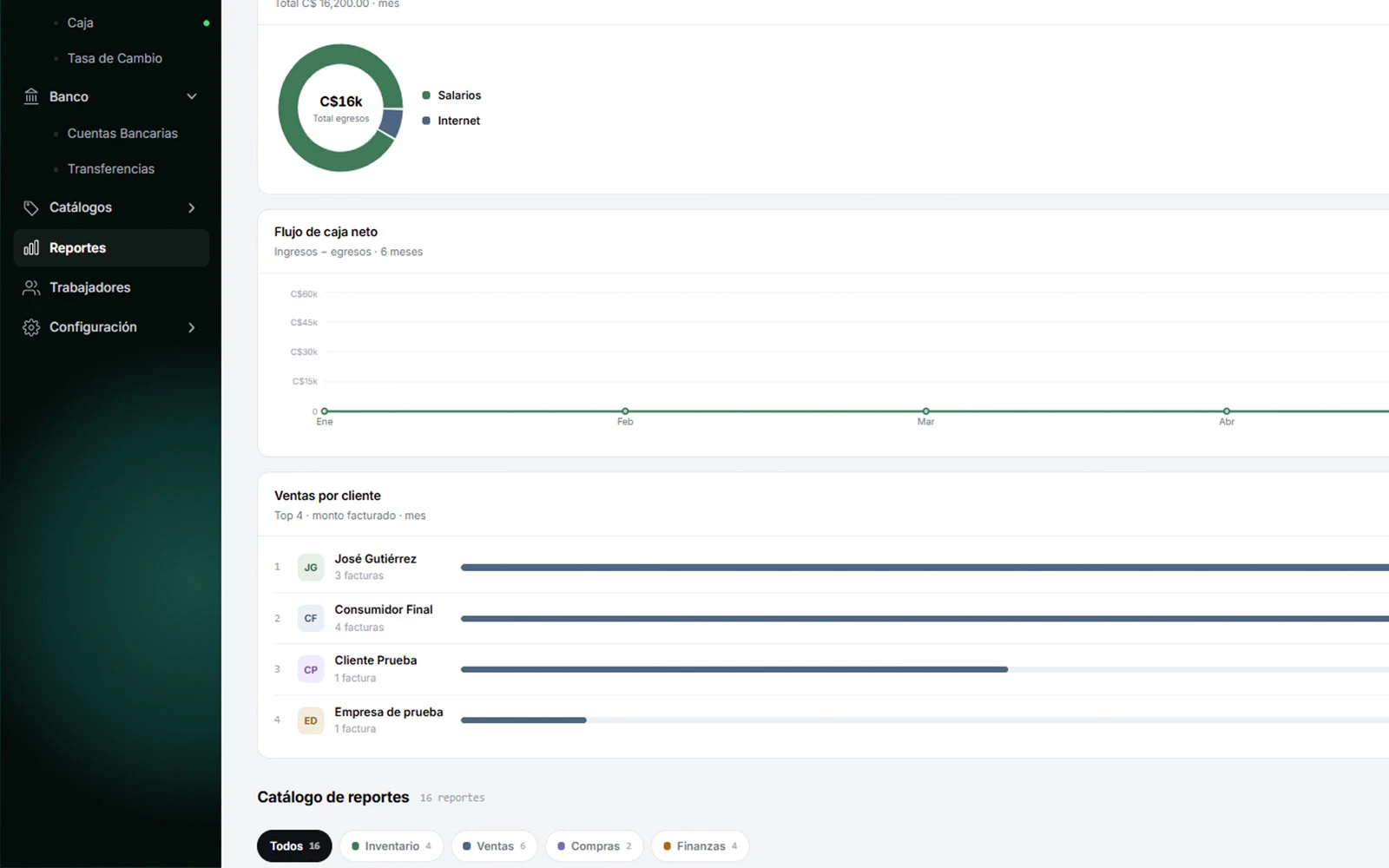1389x868 pixels.
Task: Click the Reportes bar chart icon
Action: tap(31, 247)
